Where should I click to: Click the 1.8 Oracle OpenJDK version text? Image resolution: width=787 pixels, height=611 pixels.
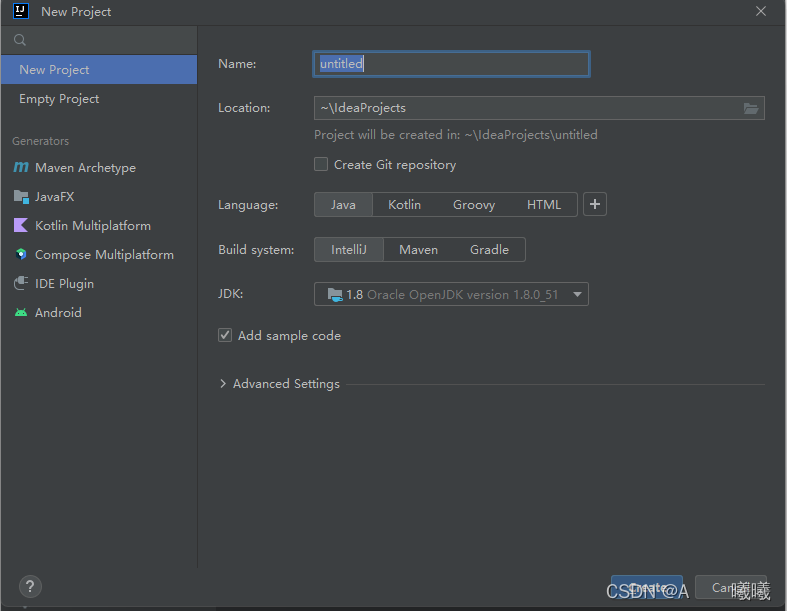pos(452,295)
